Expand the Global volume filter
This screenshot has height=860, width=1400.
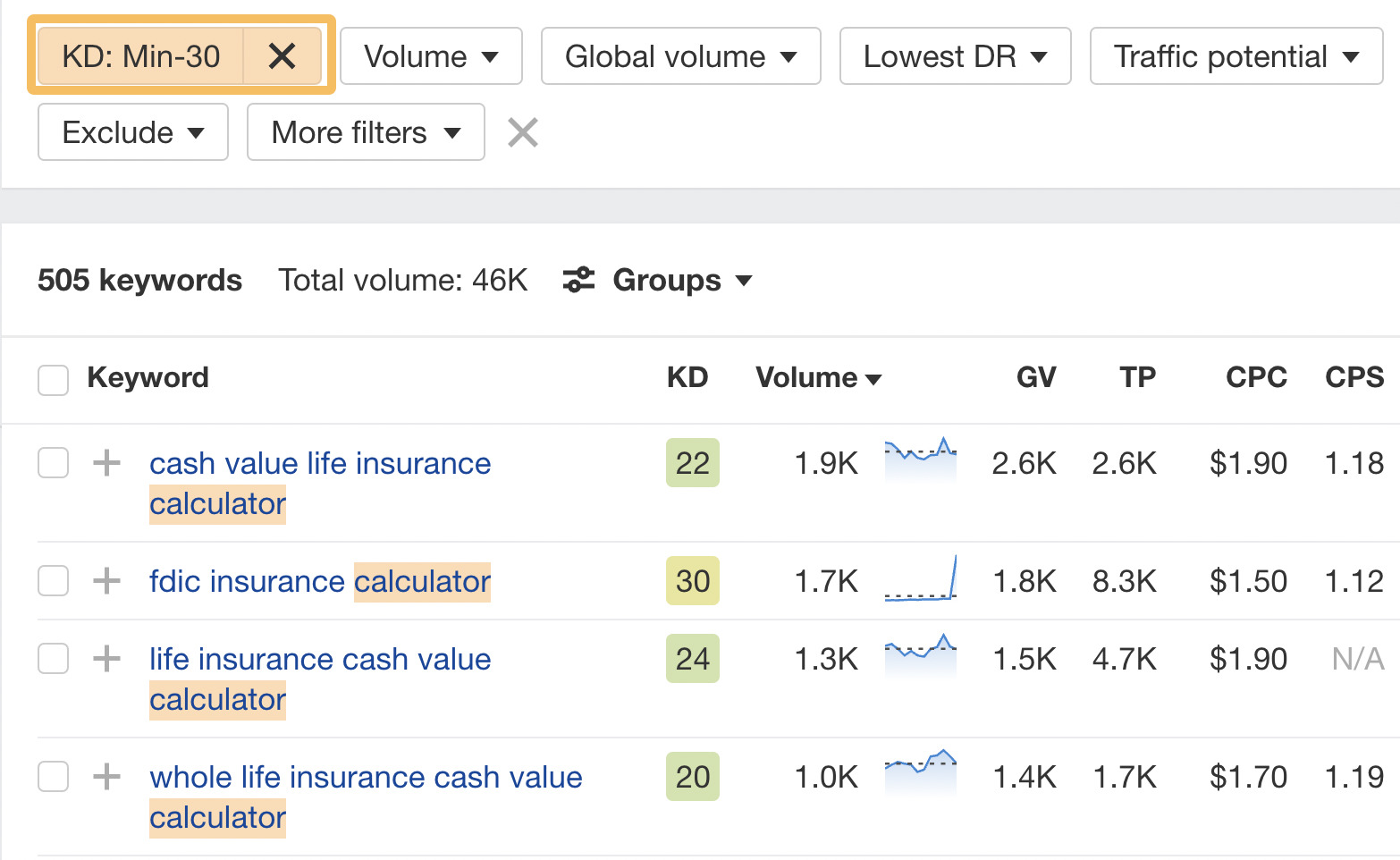click(x=680, y=55)
